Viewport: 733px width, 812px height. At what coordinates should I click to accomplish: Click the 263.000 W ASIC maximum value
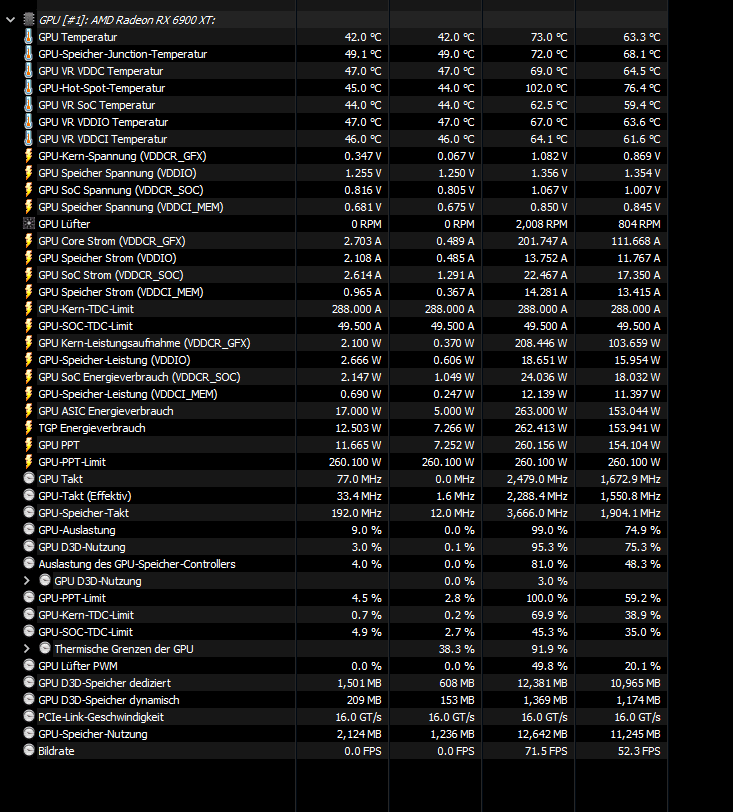tap(541, 411)
